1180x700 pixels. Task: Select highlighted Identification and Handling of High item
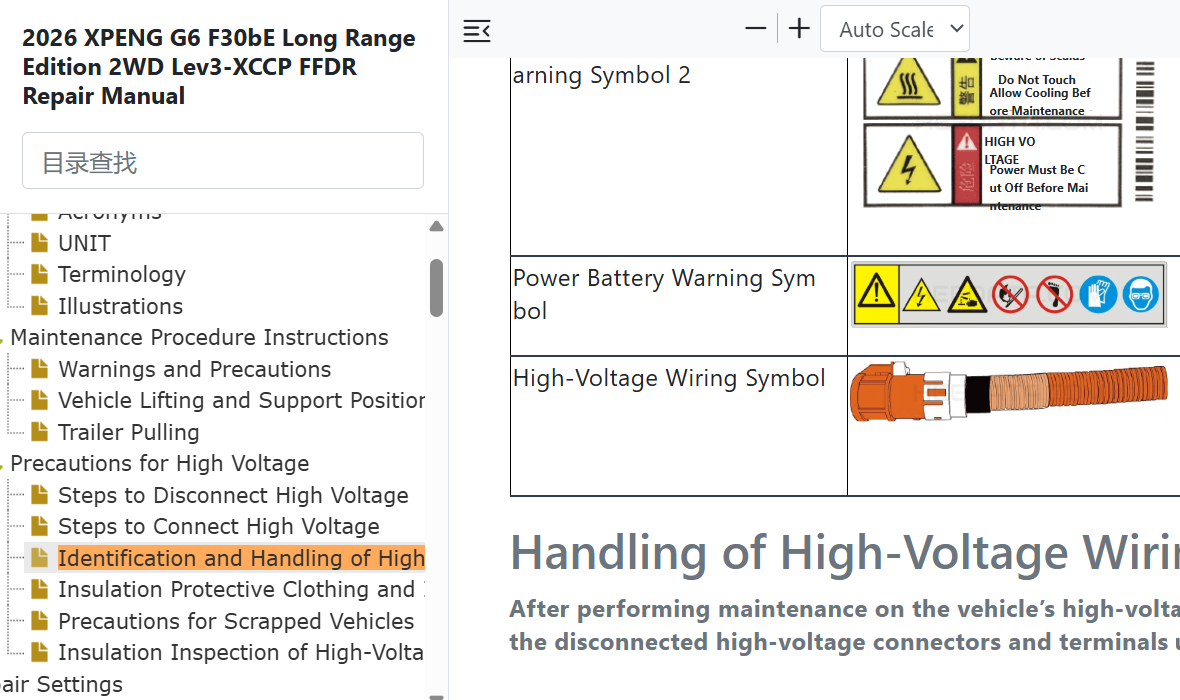pos(242,558)
